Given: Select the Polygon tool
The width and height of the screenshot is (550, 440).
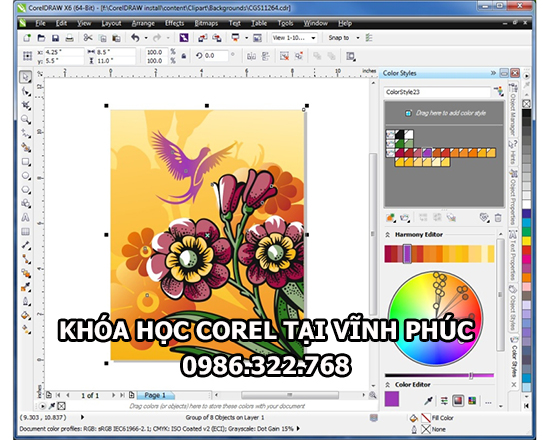Looking at the screenshot, I should point(26,189).
